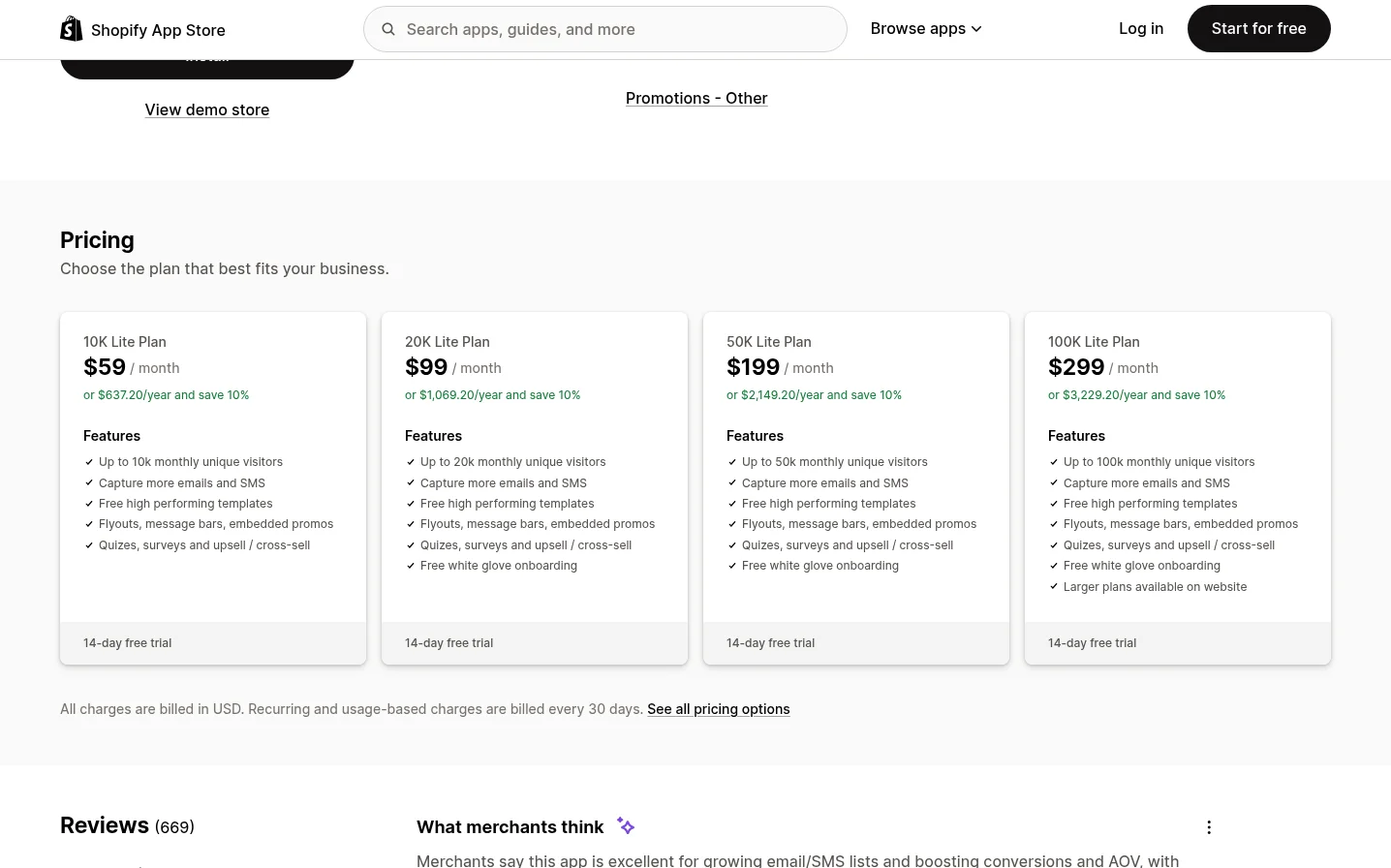Image resolution: width=1391 pixels, height=868 pixels.
Task: Click the Shopify bag logo icon
Action: pyautogui.click(x=72, y=29)
